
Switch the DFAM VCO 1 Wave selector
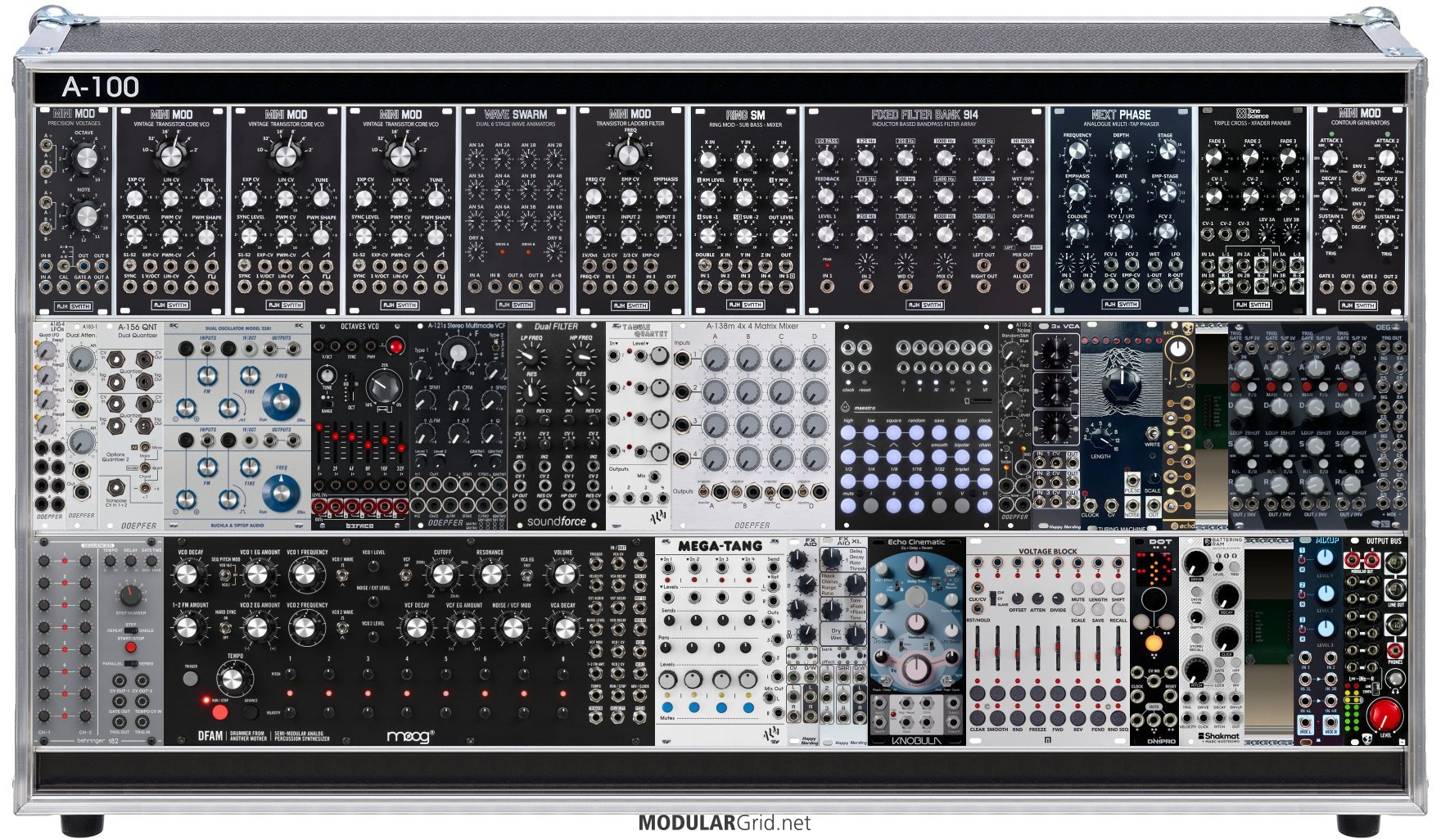tap(342, 576)
